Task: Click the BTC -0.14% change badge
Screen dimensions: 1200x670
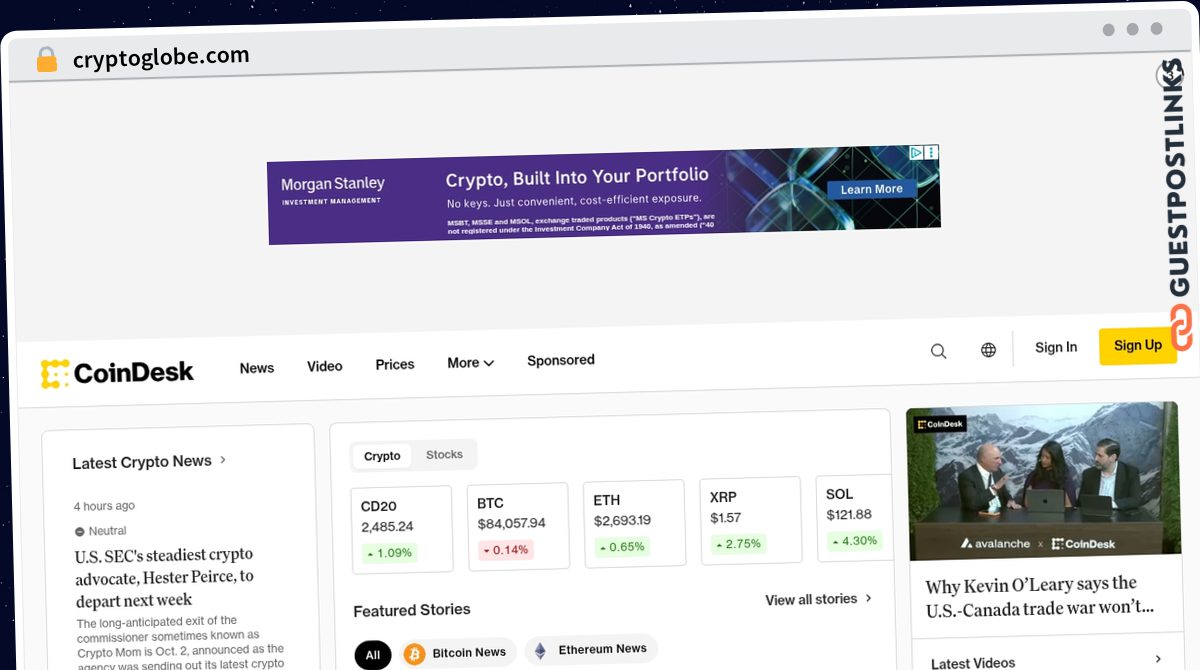Action: pyautogui.click(x=507, y=550)
